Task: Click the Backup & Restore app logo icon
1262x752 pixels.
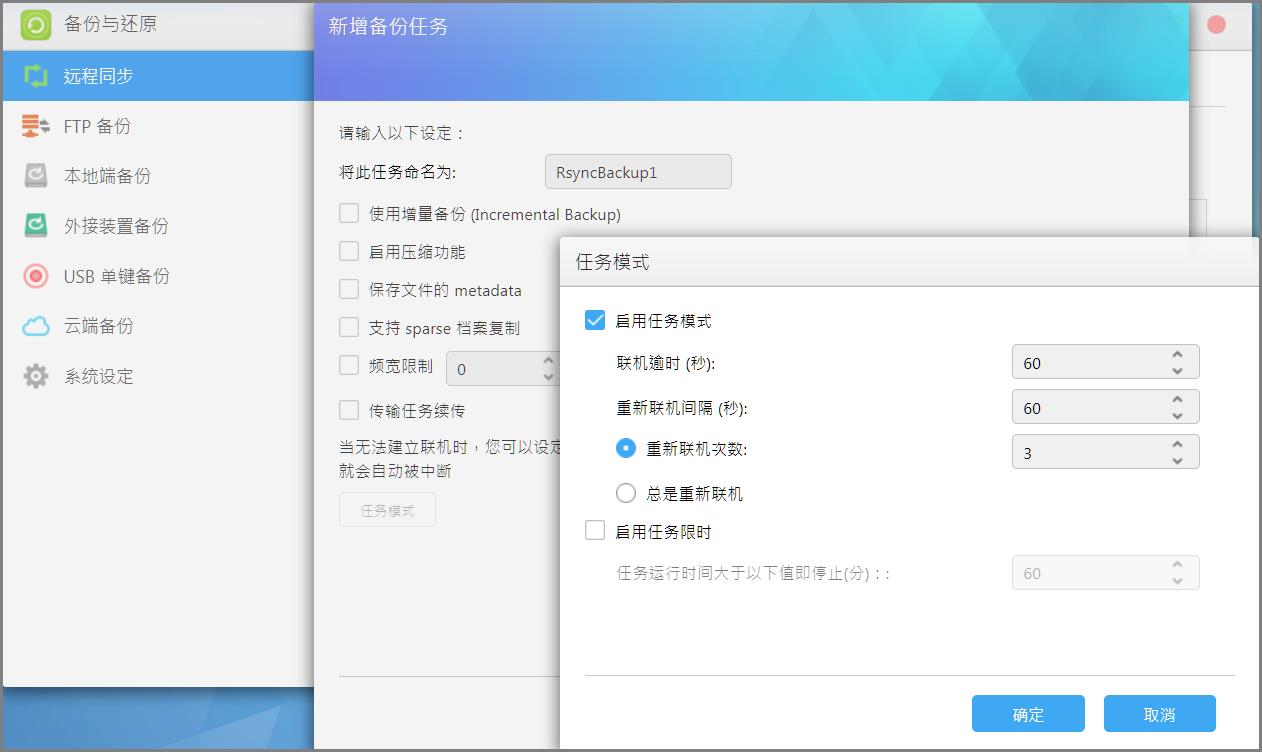Action: pos(36,24)
